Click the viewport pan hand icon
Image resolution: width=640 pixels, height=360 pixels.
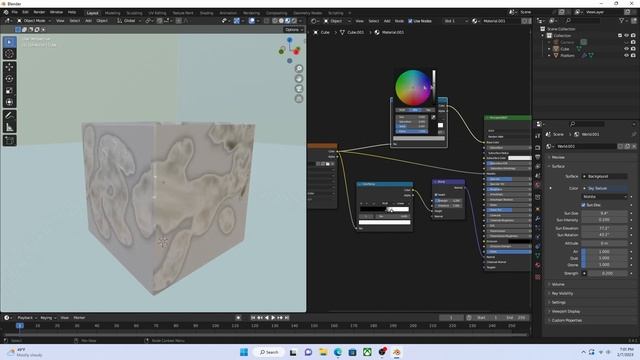pyautogui.click(x=299, y=79)
